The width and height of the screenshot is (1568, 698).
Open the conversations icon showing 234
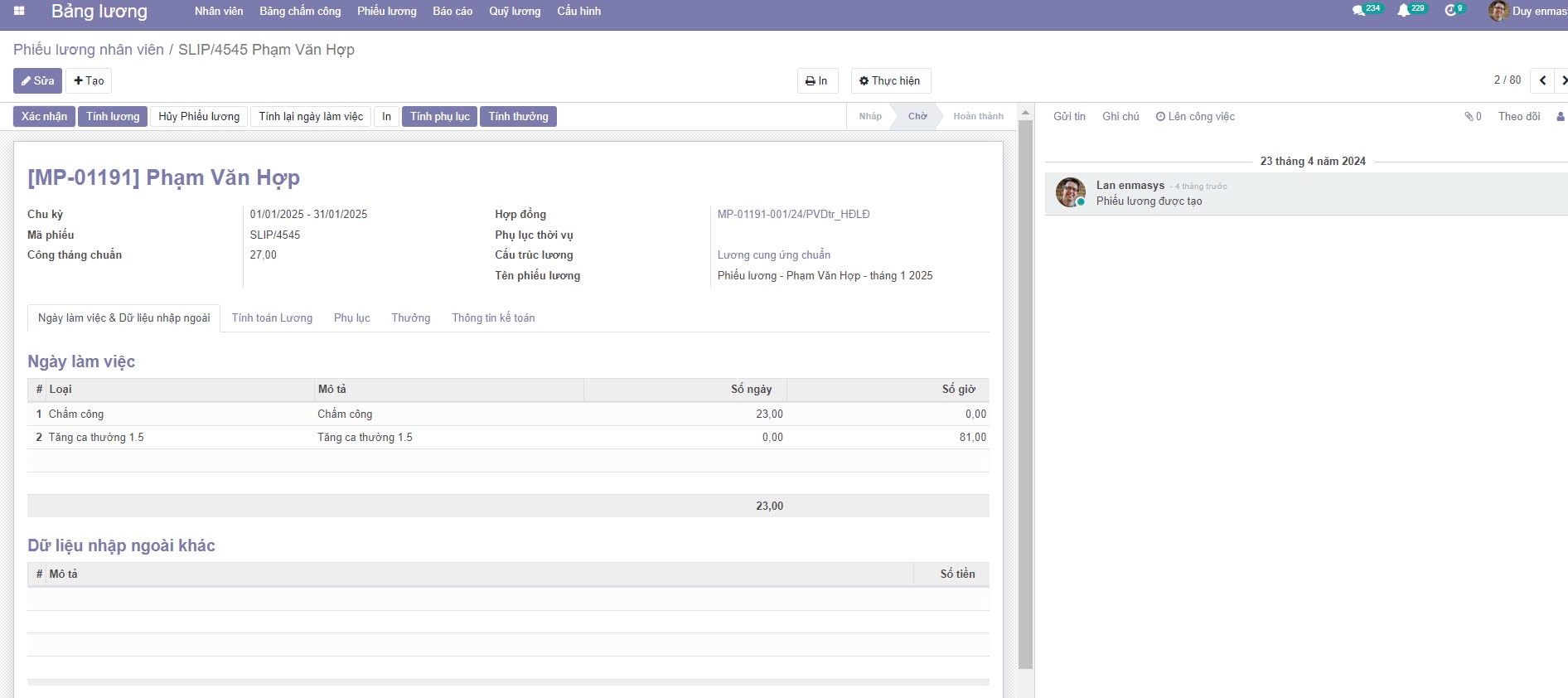(1358, 11)
